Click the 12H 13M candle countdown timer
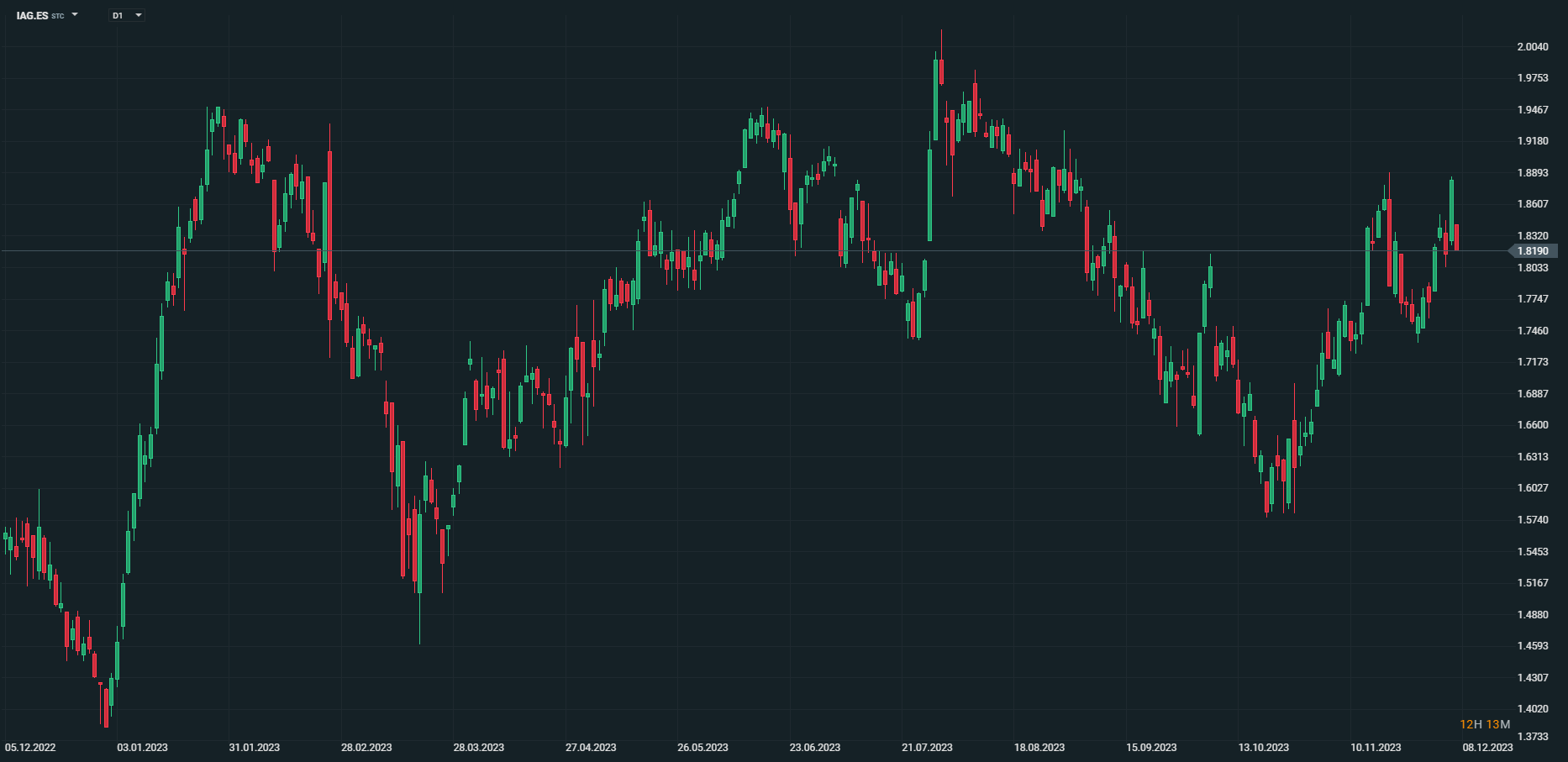Image resolution: width=1568 pixels, height=762 pixels. [x=1485, y=724]
